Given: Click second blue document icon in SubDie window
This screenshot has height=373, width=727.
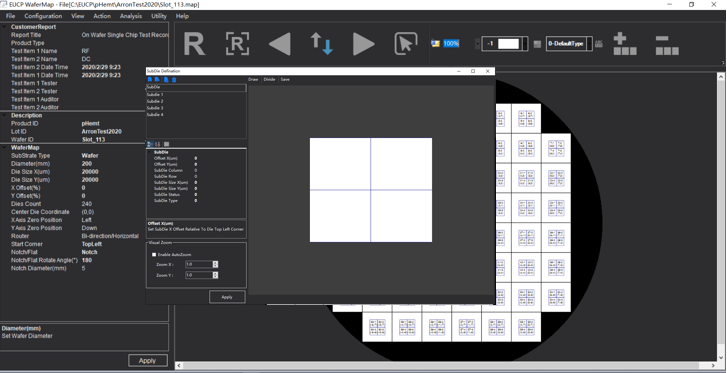Looking at the screenshot, I should tap(157, 80).
